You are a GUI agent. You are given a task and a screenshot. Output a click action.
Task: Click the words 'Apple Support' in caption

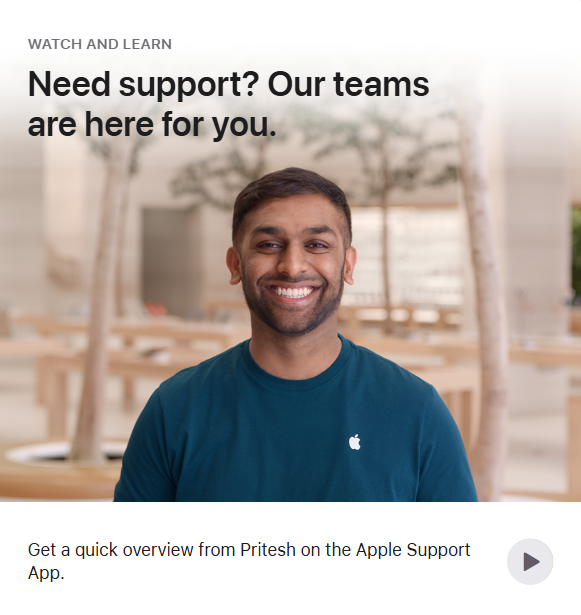click(413, 550)
